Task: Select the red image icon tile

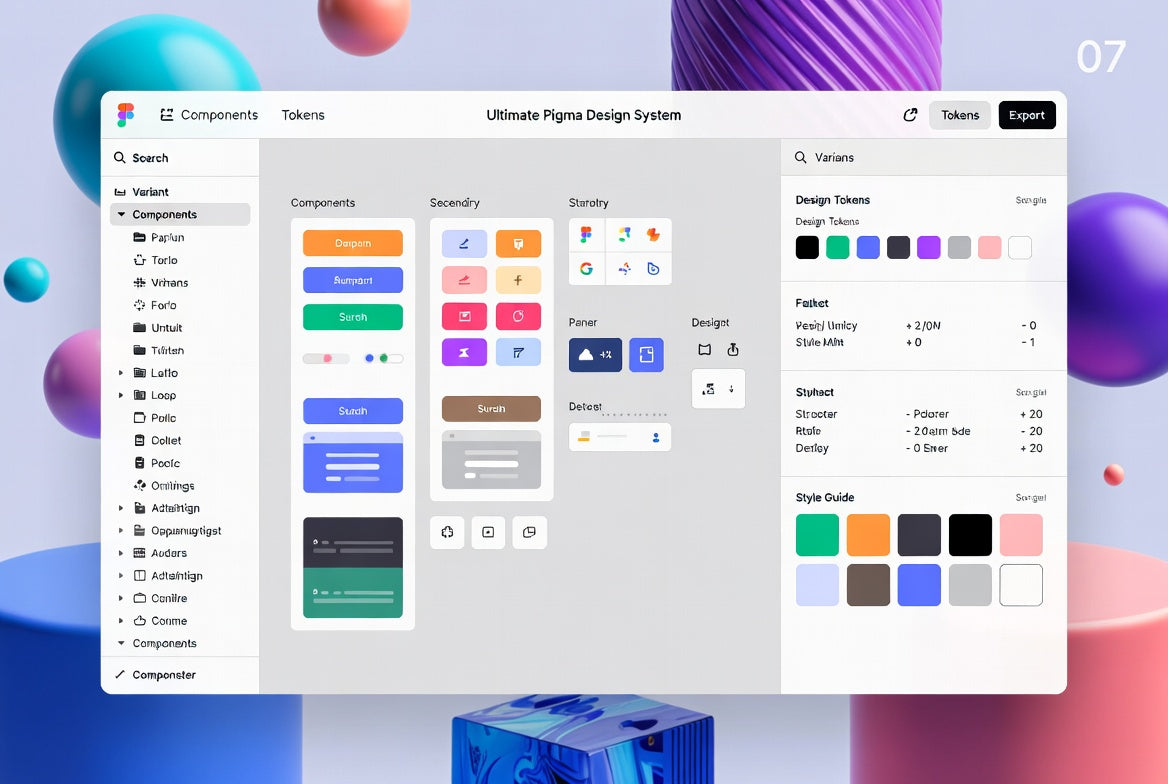Action: tap(464, 316)
